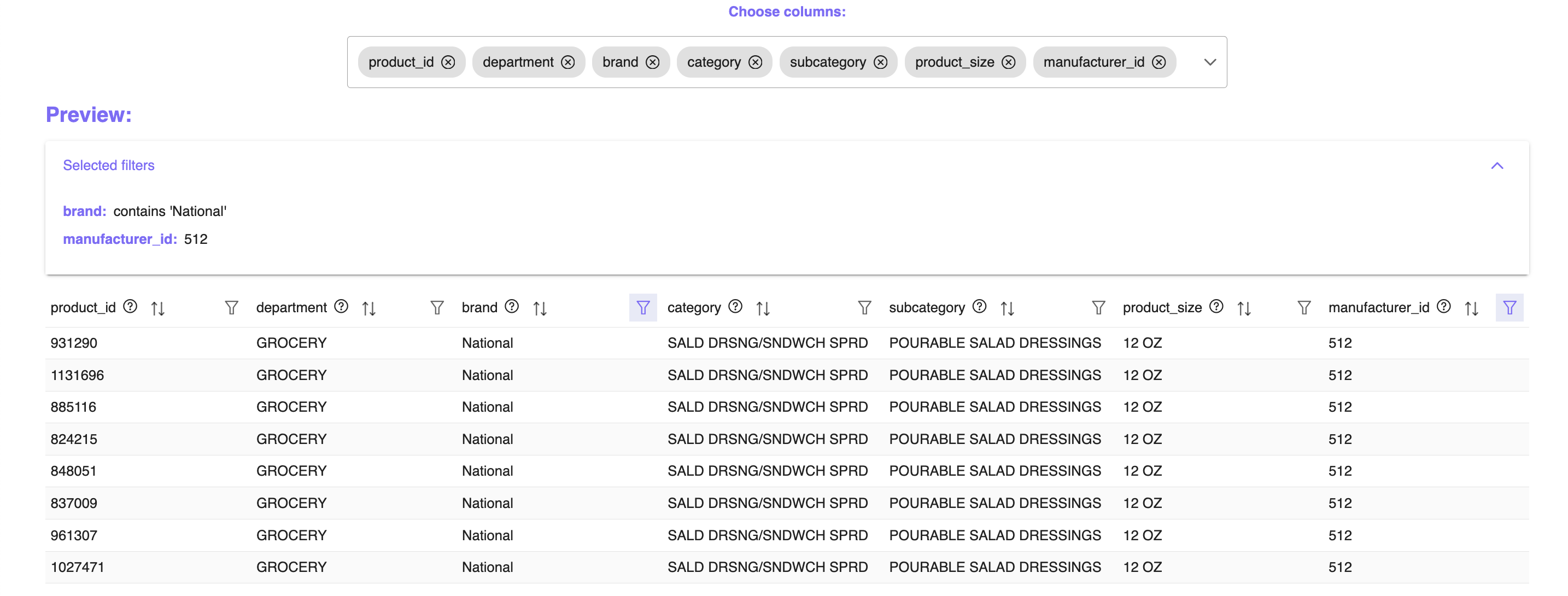
Task: Click the manufacturer_id filter label
Action: pyautogui.click(x=120, y=239)
